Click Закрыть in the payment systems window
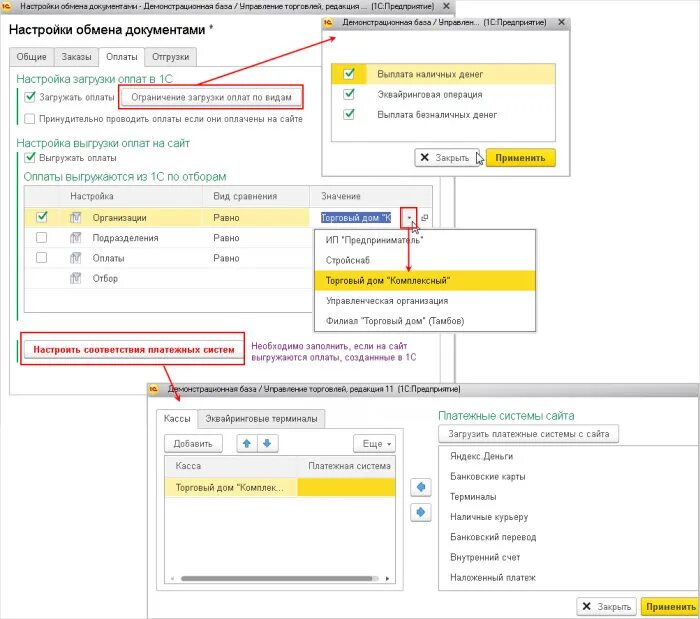This screenshot has width=700, height=619. (x=606, y=607)
